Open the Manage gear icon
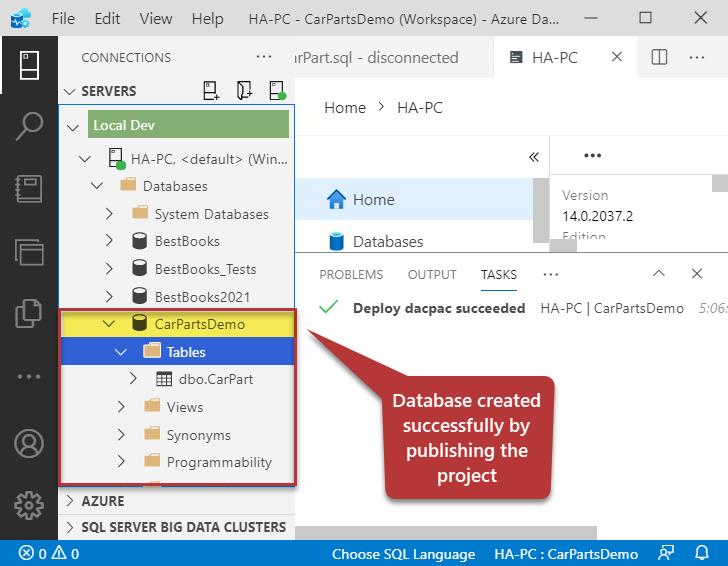 point(29,505)
